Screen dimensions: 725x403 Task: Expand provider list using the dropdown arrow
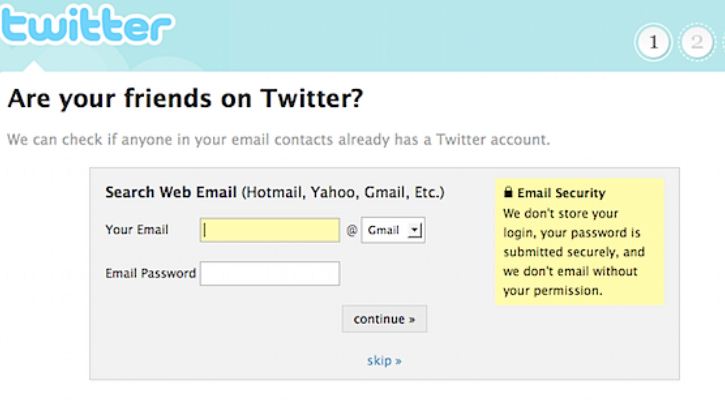(x=416, y=231)
